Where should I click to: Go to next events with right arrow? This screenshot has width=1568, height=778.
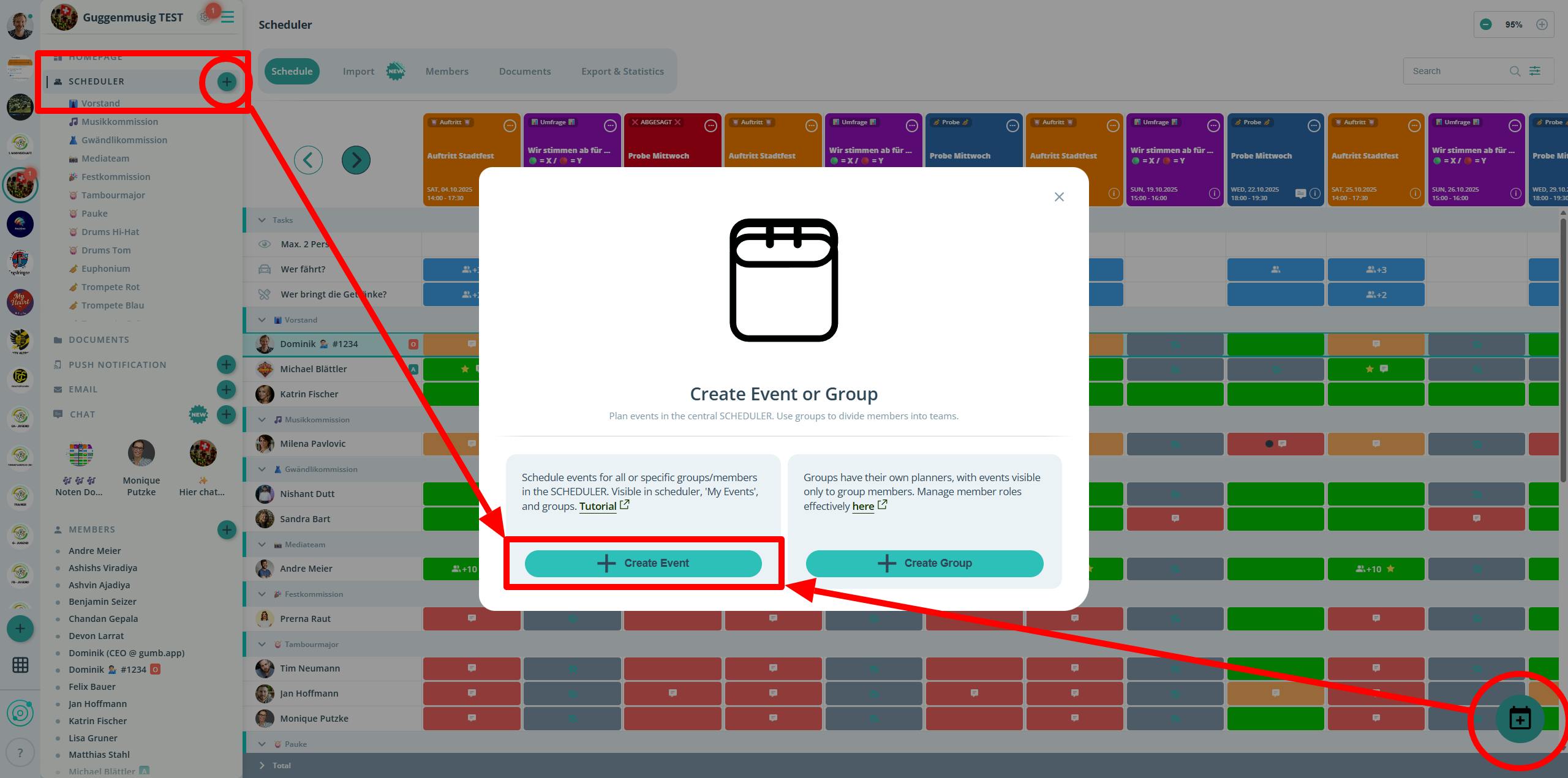tap(356, 160)
